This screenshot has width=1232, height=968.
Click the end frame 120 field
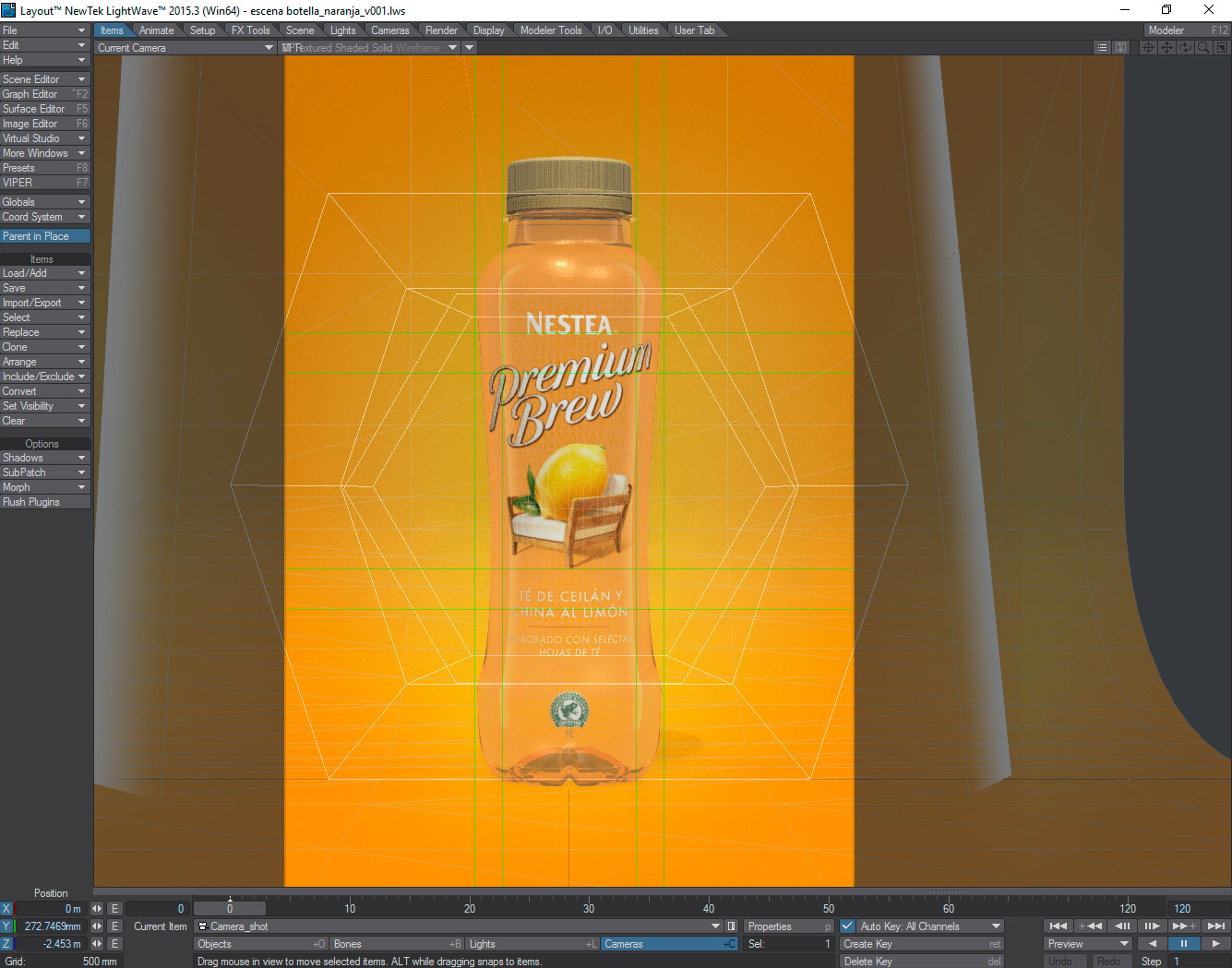pos(1198,909)
